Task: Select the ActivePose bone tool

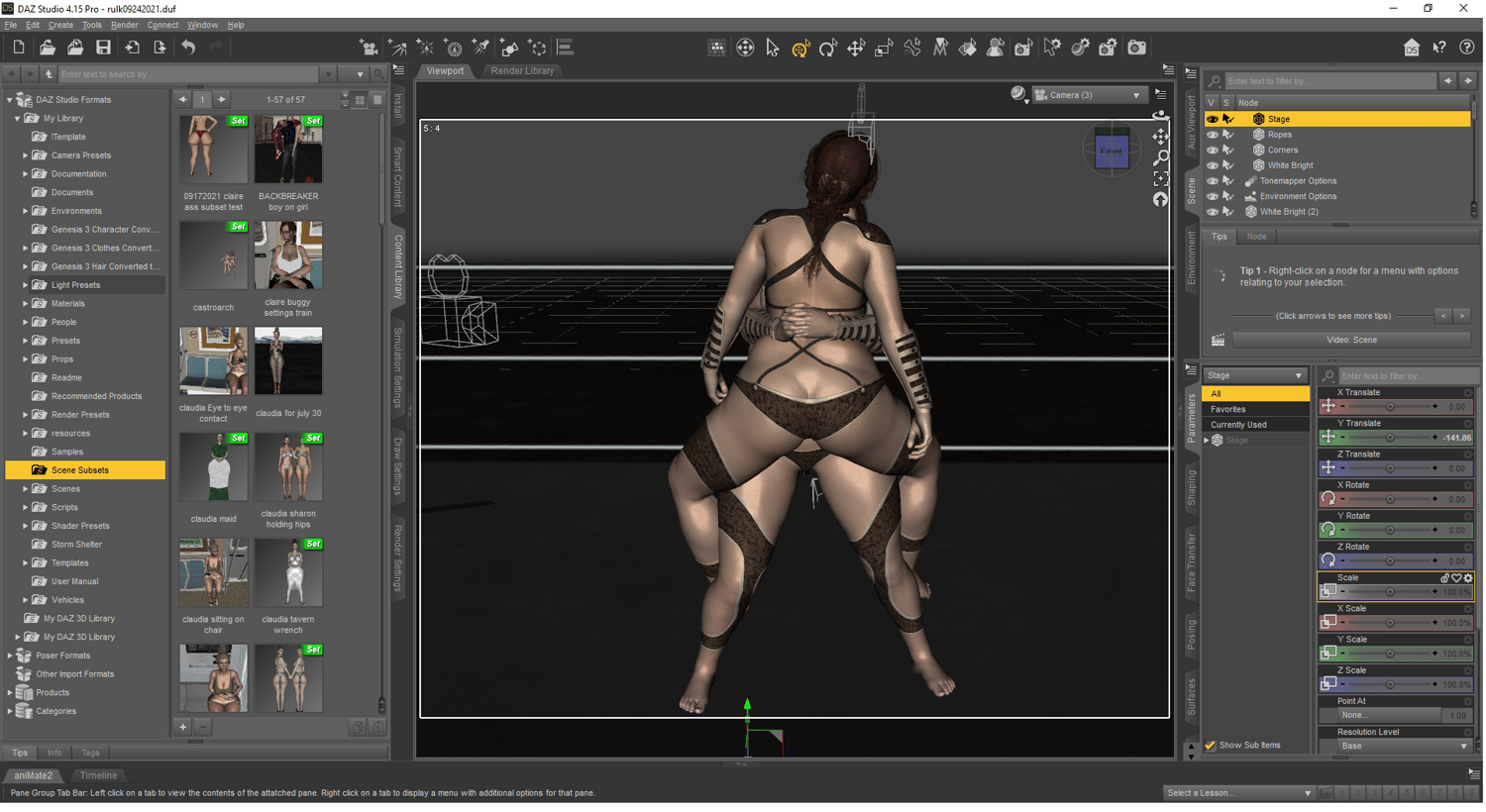Action: coord(911,48)
